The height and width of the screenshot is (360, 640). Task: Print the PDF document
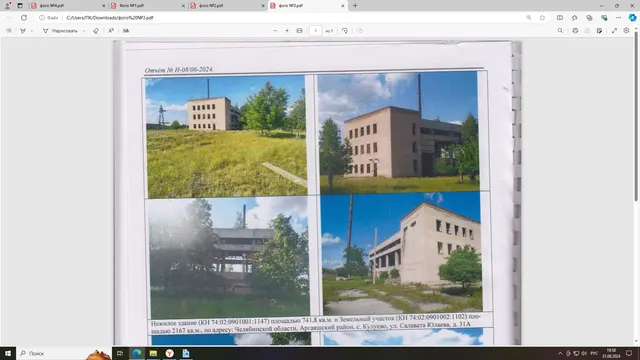pyautogui.click(x=575, y=31)
